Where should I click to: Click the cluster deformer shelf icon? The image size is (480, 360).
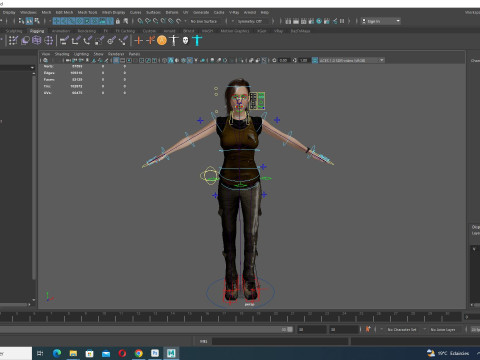coord(49,41)
